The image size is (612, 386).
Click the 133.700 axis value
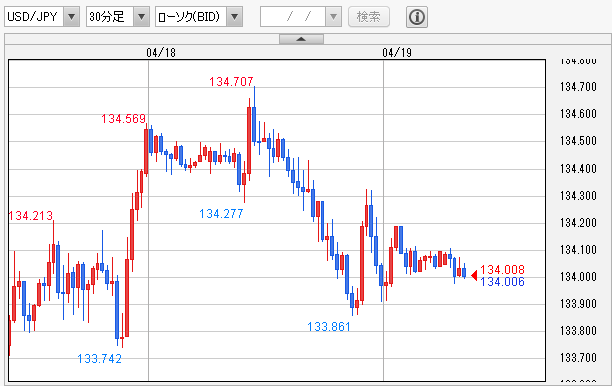tap(578, 358)
